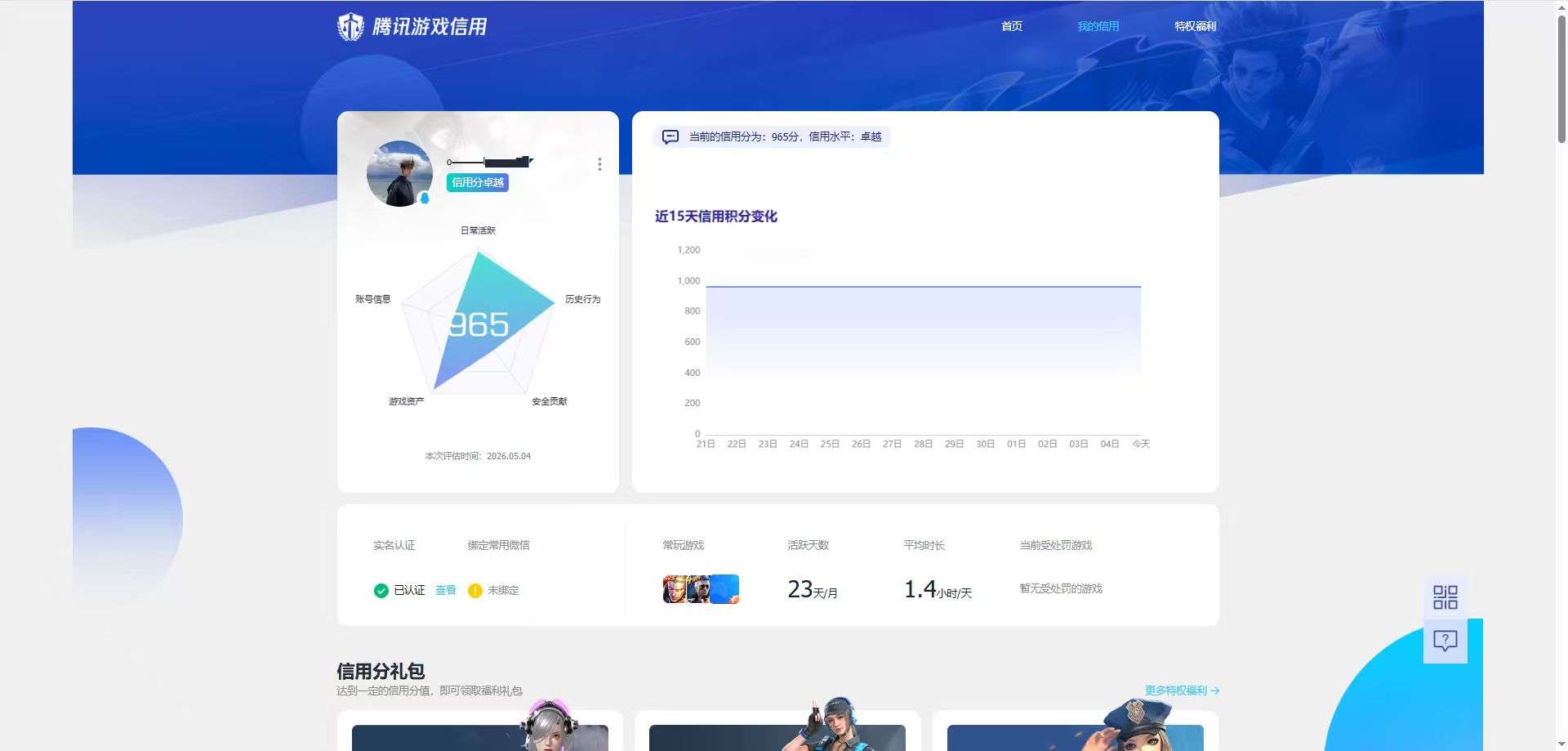Click the 信用分礼包 section heading
1568x751 pixels.
[381, 672]
